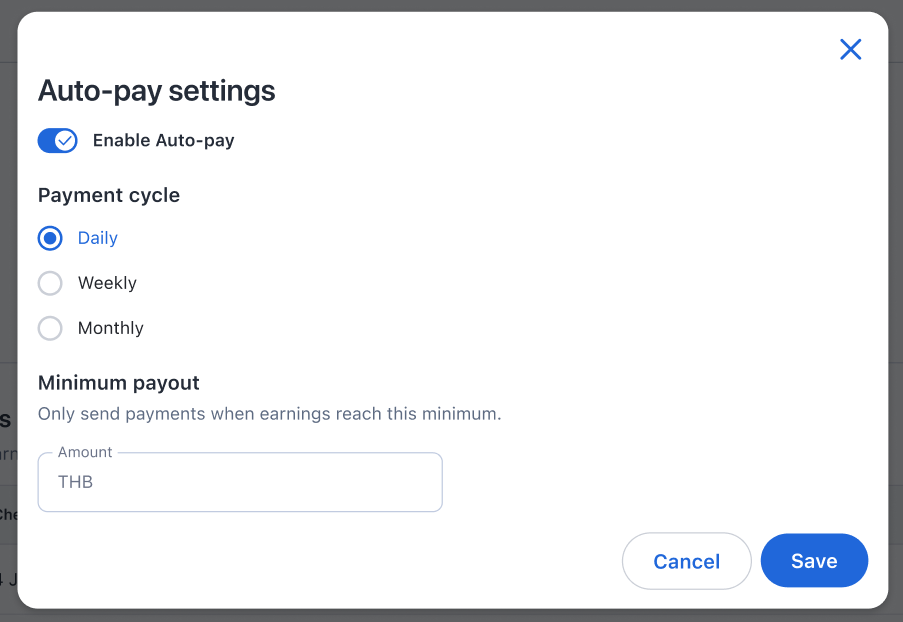Click the 'Auto-pay settings' dialog title

pyautogui.click(x=157, y=91)
